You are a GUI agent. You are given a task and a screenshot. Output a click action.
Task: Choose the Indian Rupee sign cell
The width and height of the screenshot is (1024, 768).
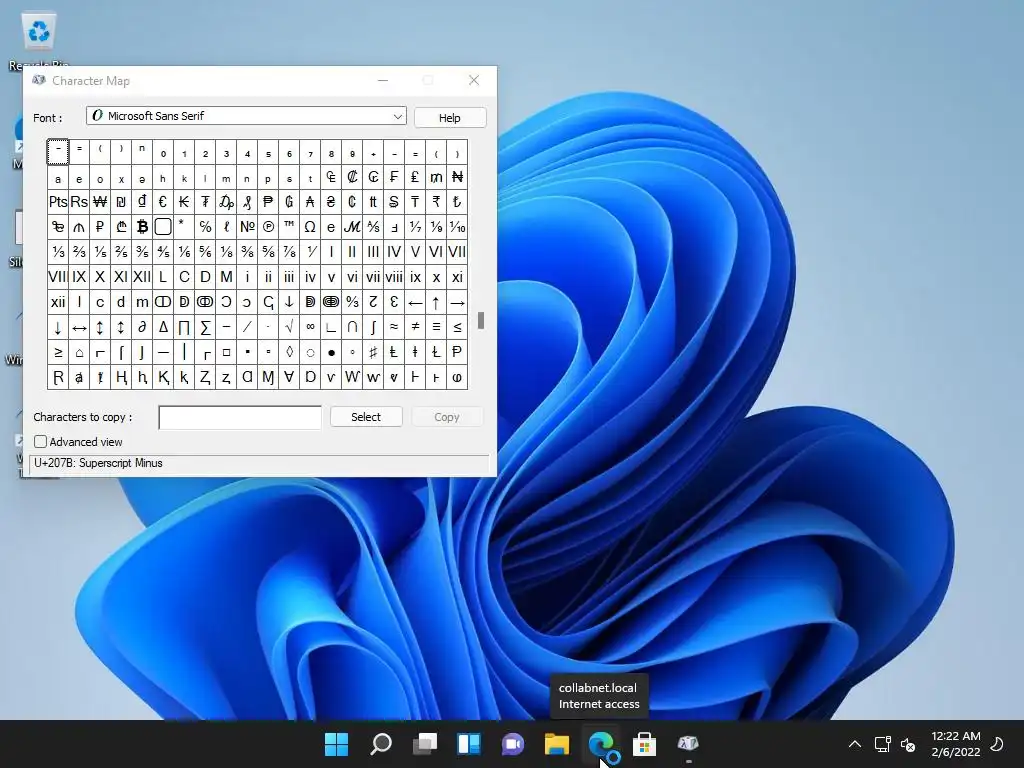436,202
